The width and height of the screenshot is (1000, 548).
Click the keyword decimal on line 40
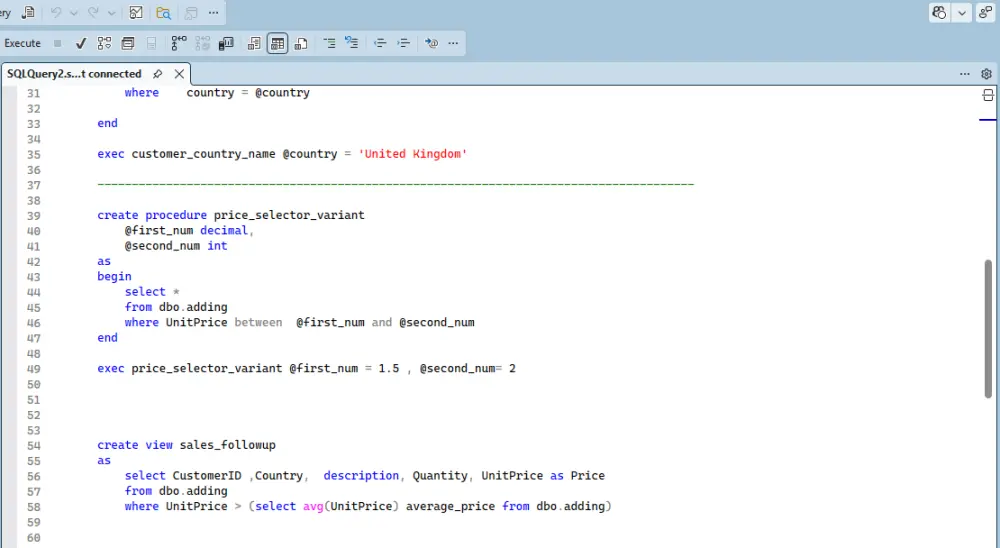pyautogui.click(x=224, y=230)
